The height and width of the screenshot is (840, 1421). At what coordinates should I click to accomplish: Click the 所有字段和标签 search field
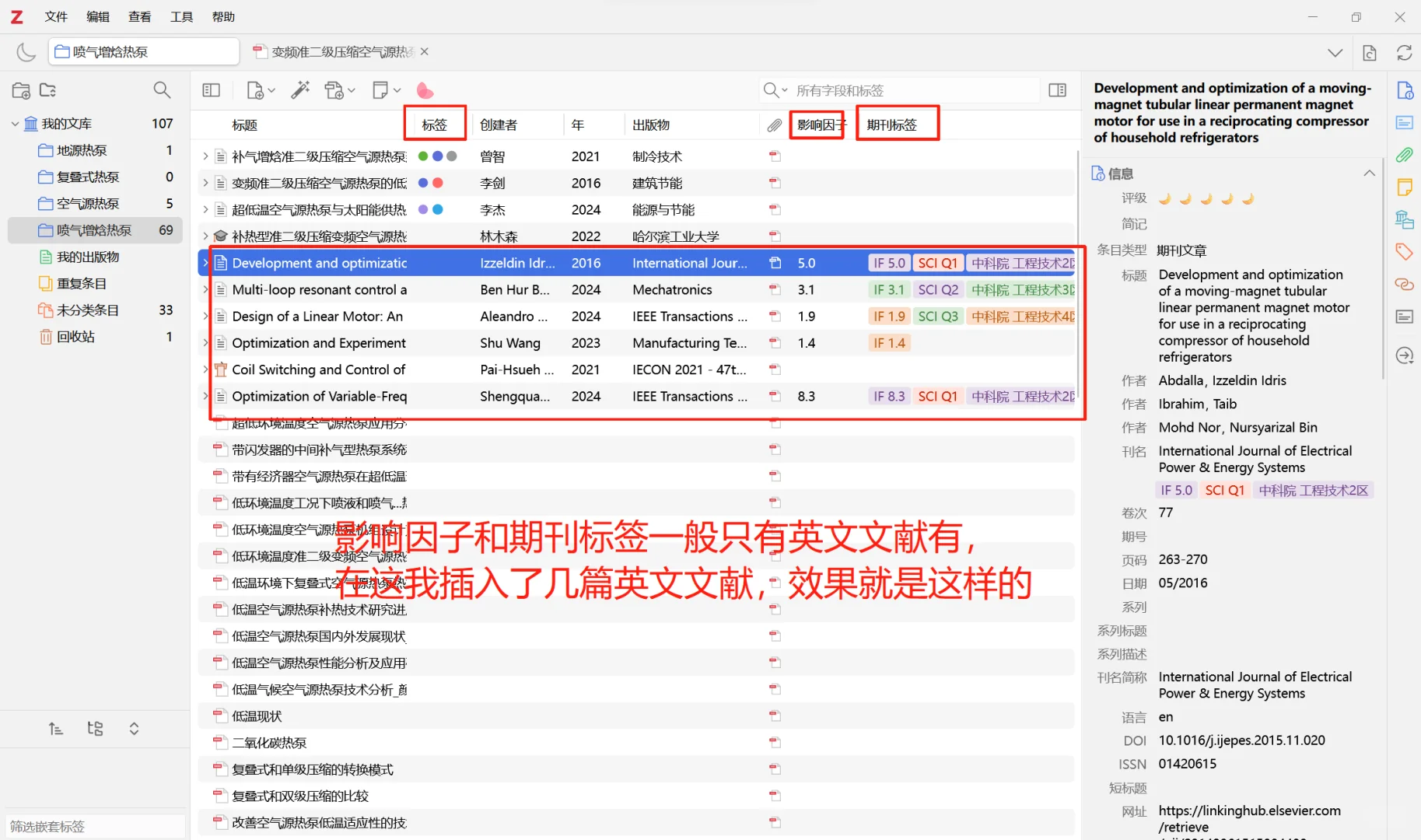894,90
